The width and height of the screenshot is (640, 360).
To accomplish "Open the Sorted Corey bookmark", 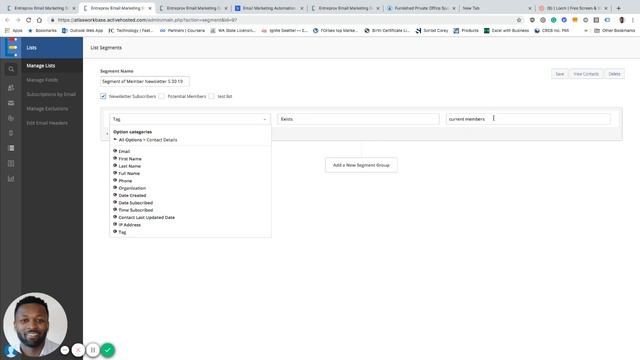I will tap(432, 31).
